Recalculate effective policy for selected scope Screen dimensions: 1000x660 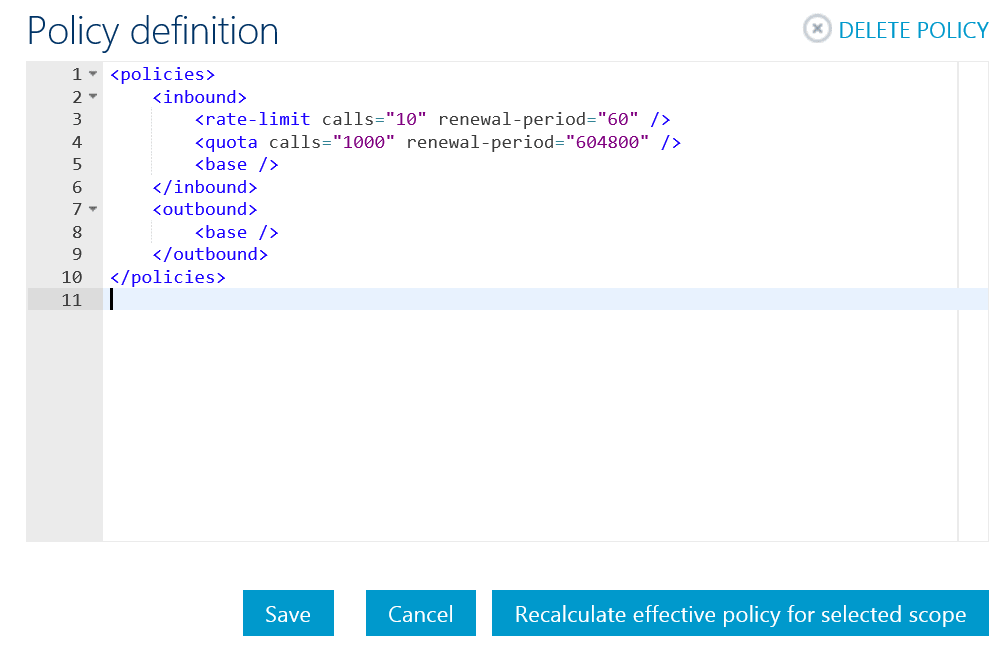(x=740, y=613)
